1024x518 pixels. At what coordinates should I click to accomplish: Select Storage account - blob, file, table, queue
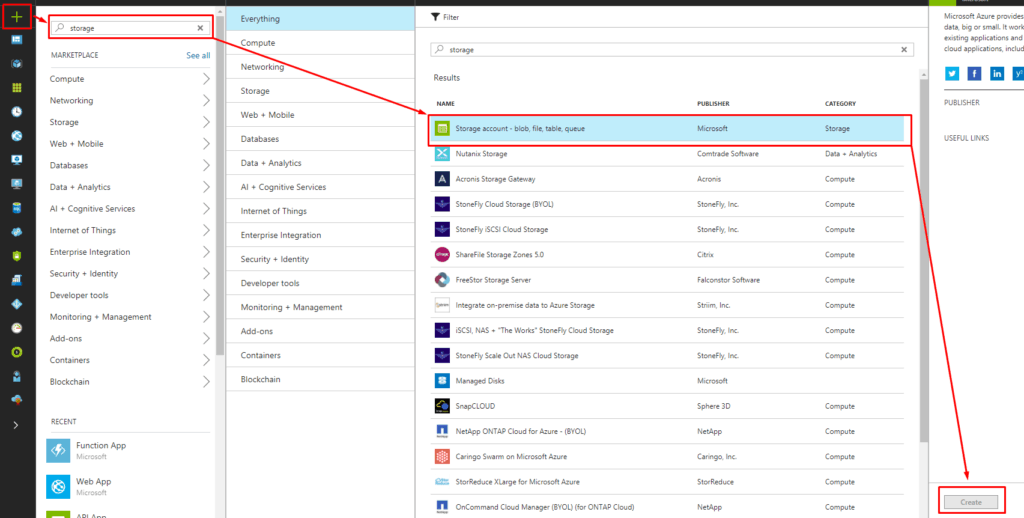(666, 129)
